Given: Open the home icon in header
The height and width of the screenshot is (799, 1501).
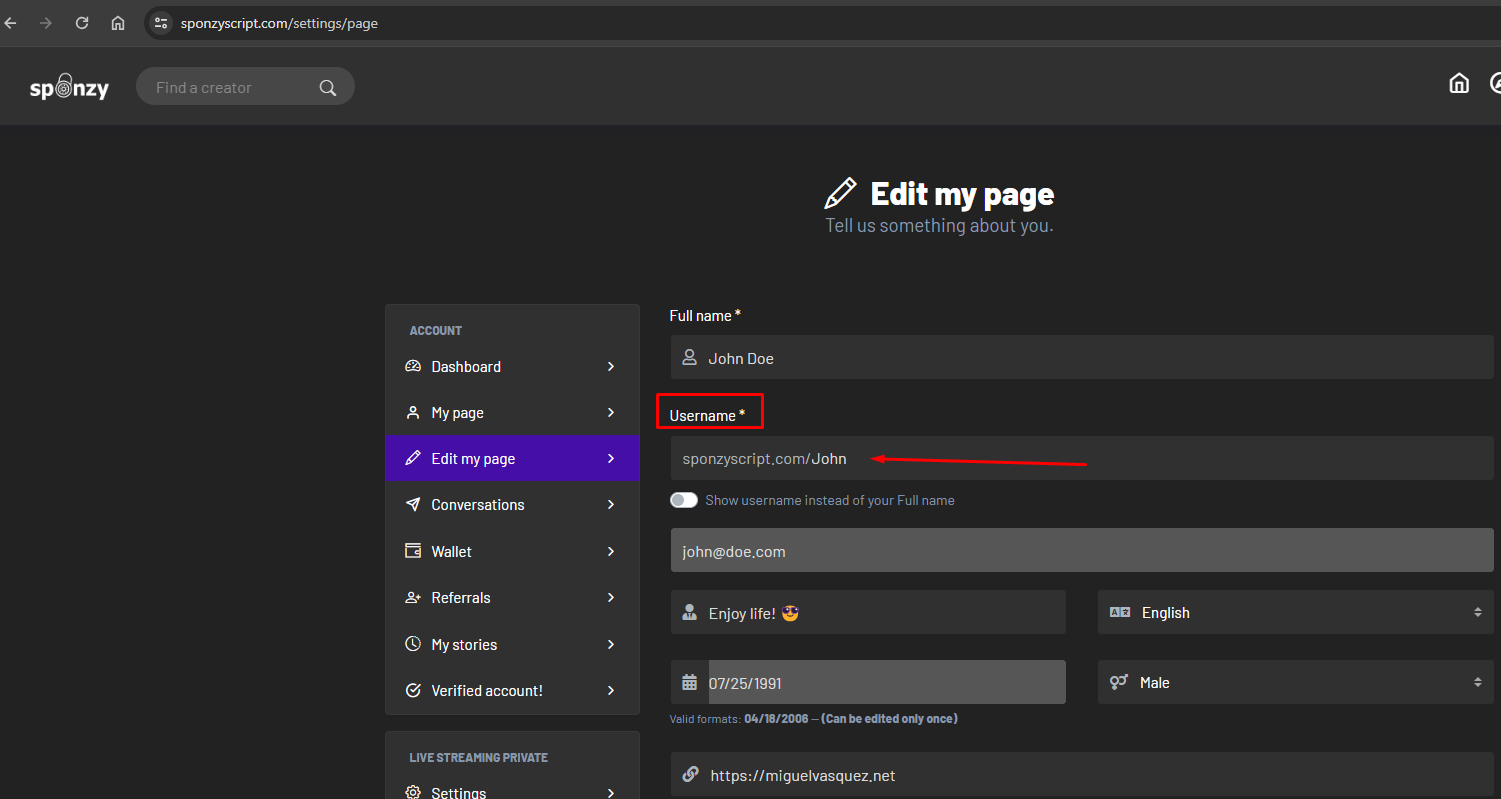Looking at the screenshot, I should pos(1459,84).
